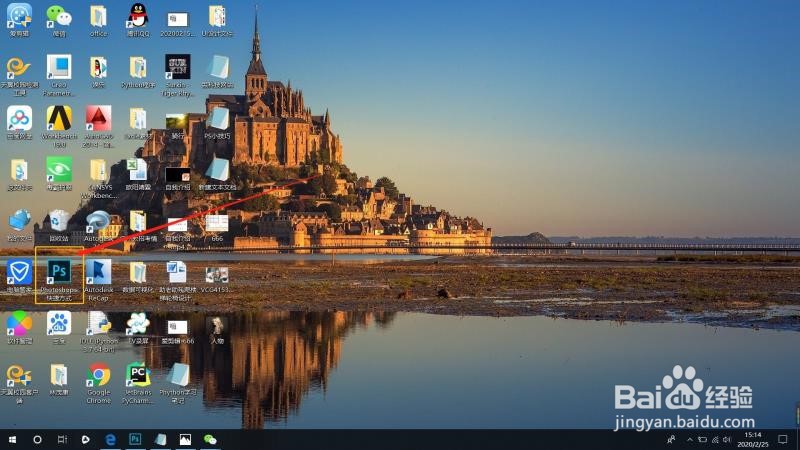
Task: Open the Tencent QQ penguin shortcut
Action: (x=138, y=20)
